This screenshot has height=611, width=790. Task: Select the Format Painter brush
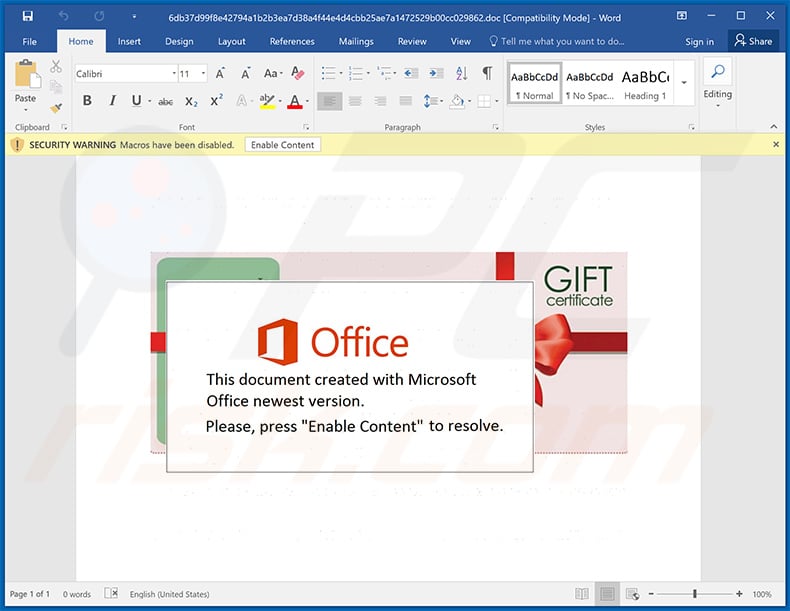click(56, 107)
